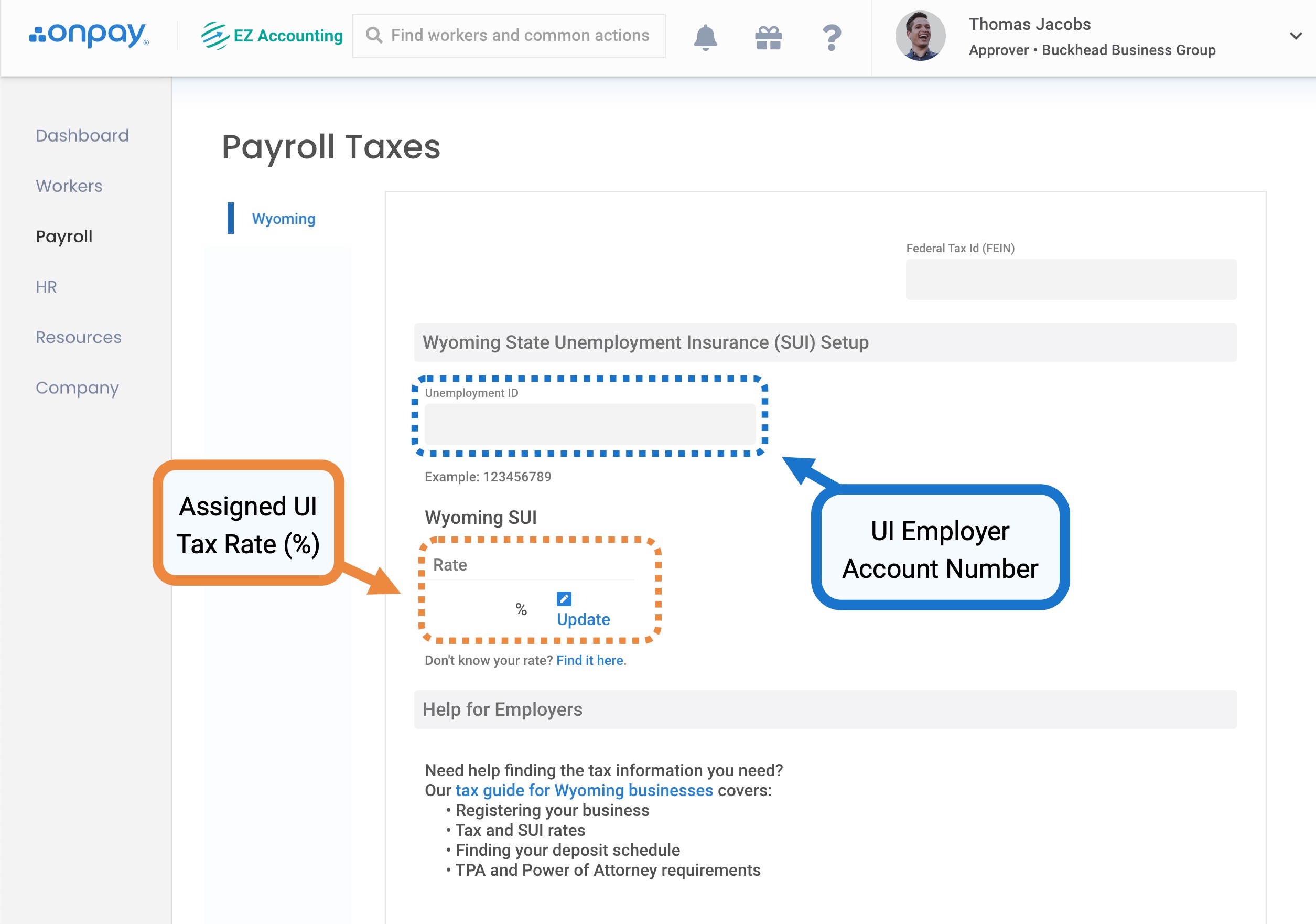Expand the user account dropdown chevron

tap(1296, 36)
